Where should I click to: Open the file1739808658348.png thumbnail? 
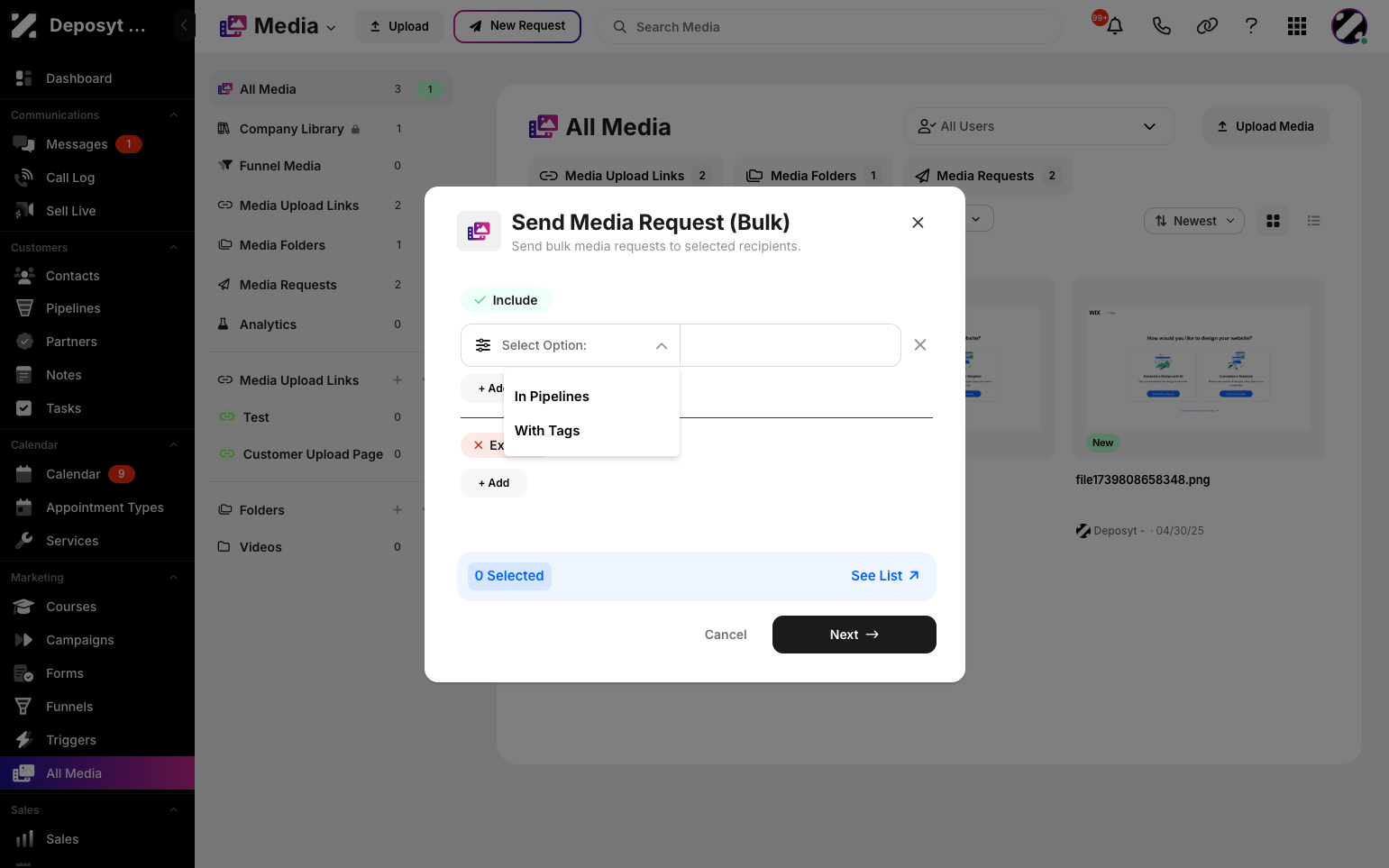coord(1199,370)
